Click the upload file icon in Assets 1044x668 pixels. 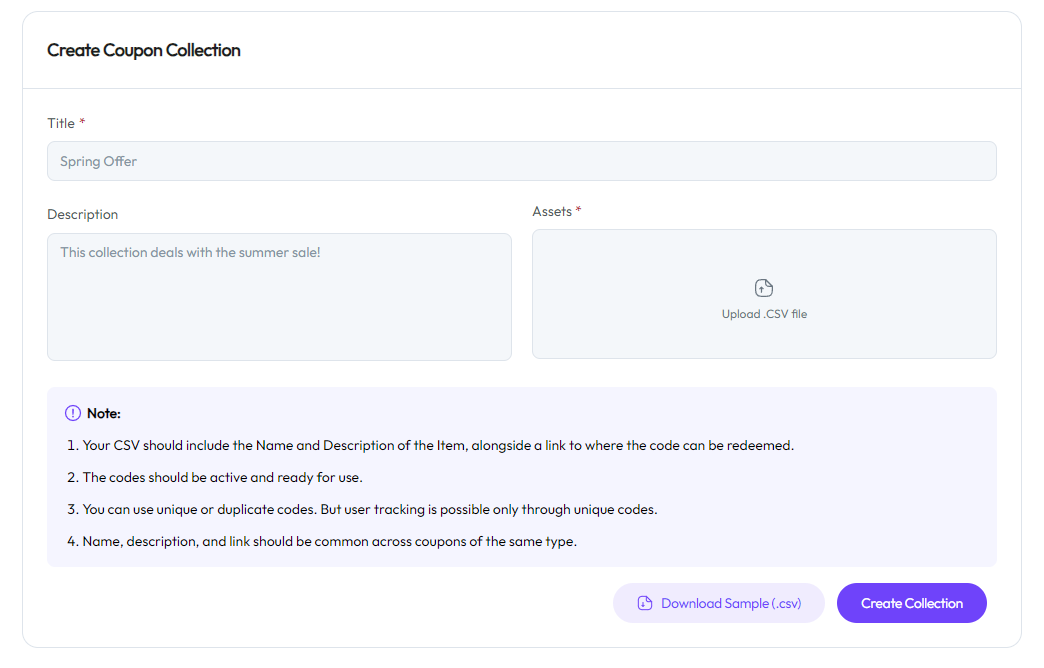tap(764, 288)
